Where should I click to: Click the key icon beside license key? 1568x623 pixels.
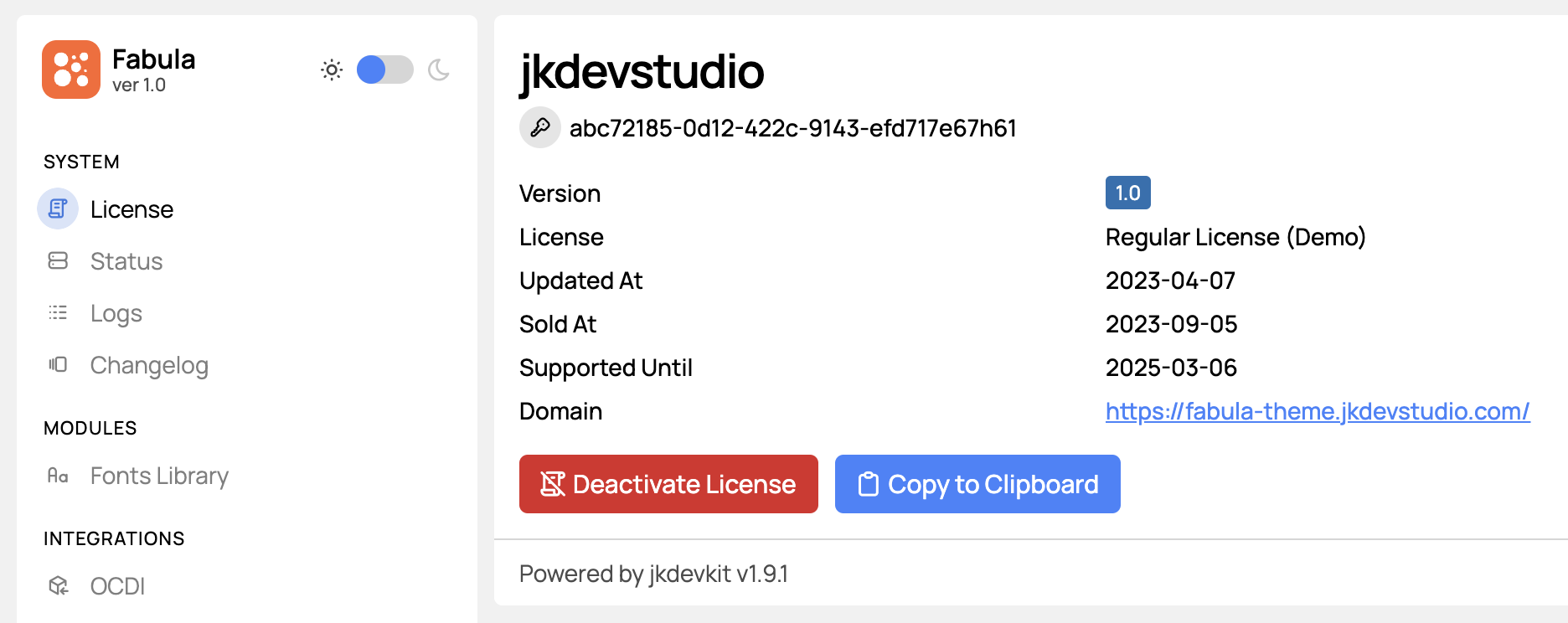pyautogui.click(x=540, y=127)
